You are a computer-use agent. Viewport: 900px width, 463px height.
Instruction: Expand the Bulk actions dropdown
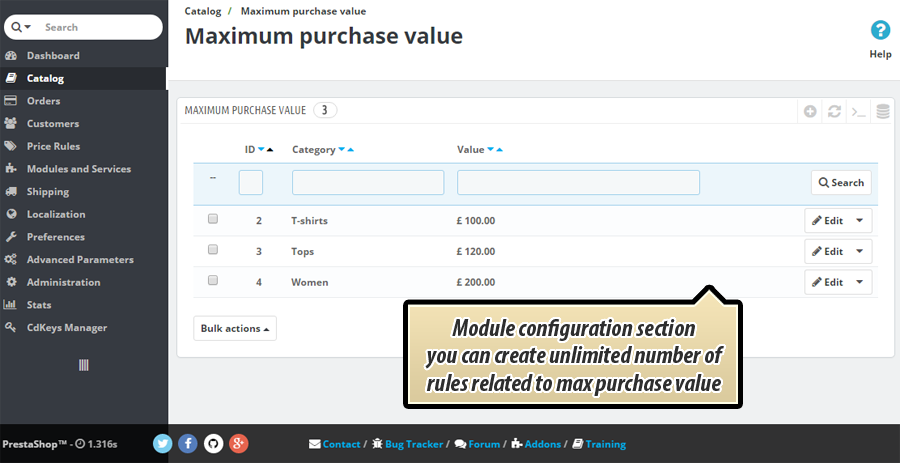pyautogui.click(x=235, y=328)
